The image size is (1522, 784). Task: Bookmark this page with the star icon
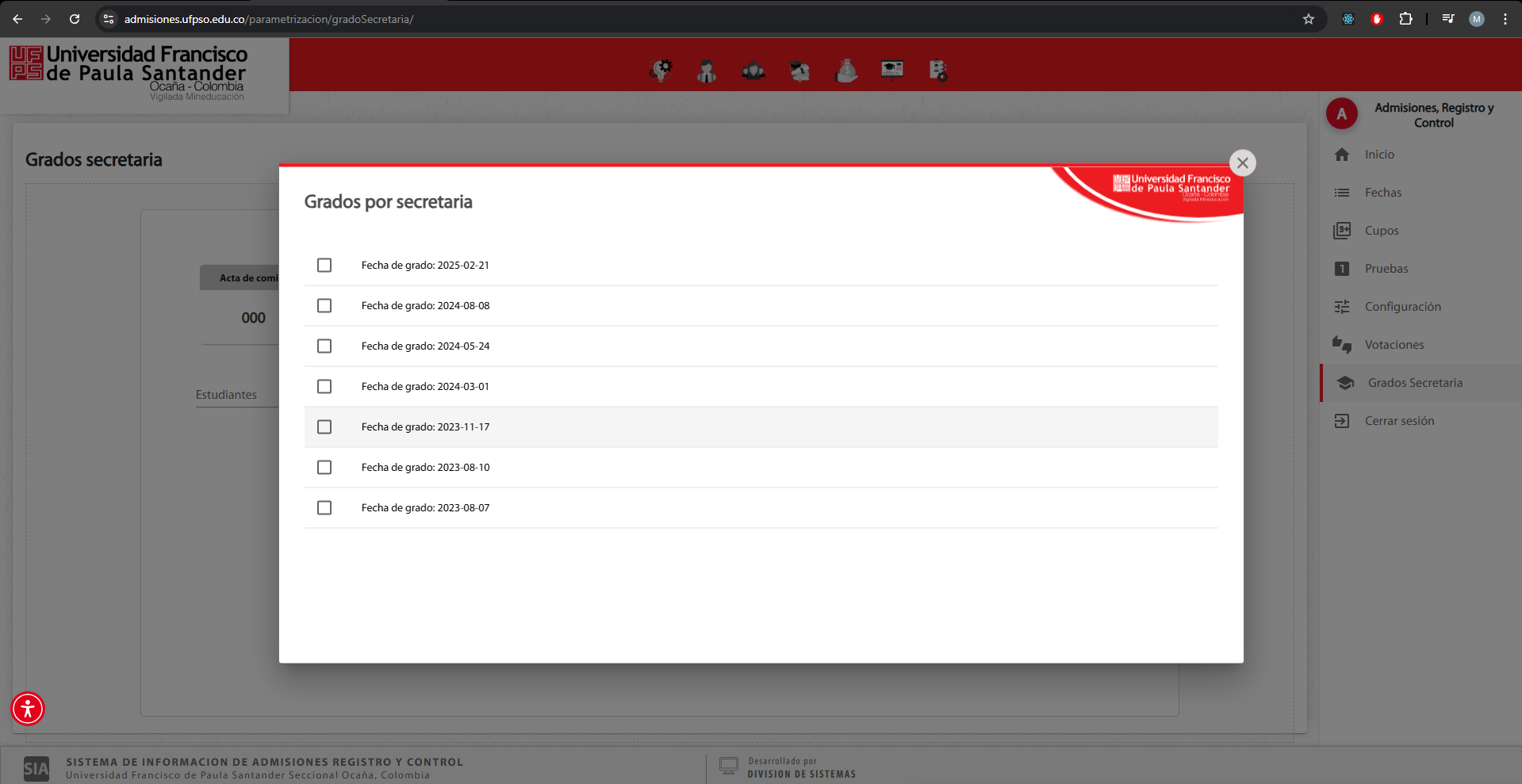pyautogui.click(x=1309, y=19)
